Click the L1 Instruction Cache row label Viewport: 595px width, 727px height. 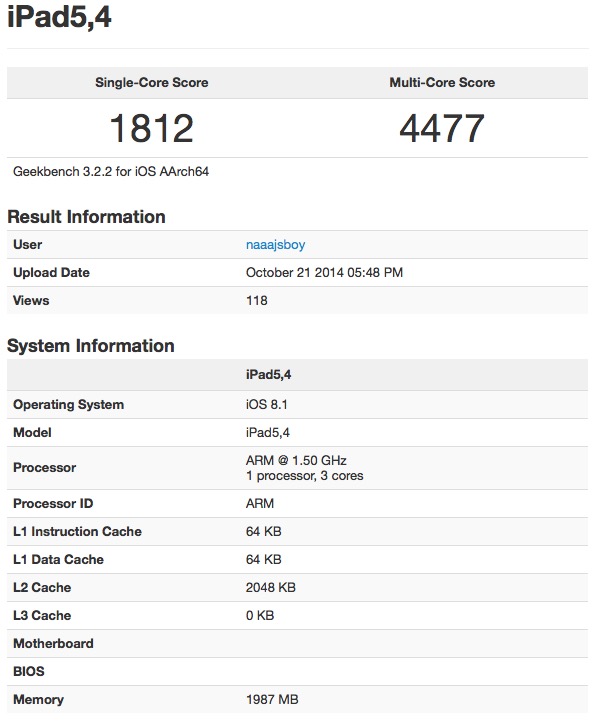pos(77,531)
